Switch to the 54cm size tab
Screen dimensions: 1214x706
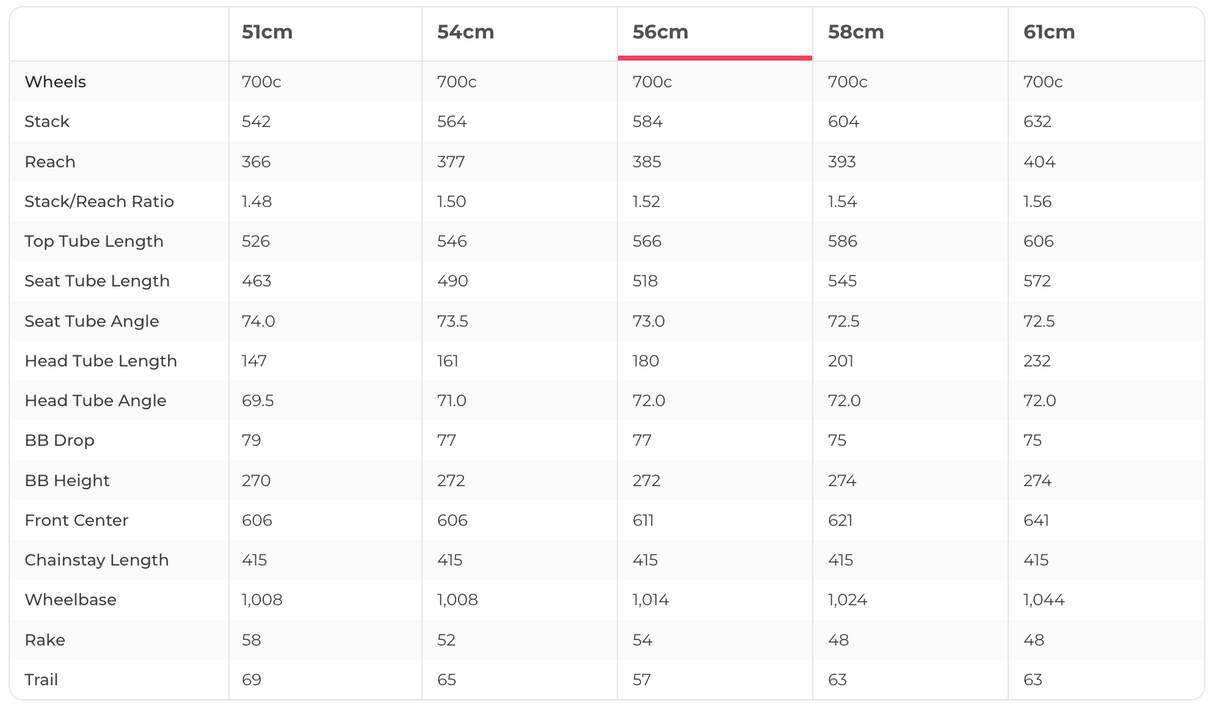coord(465,32)
